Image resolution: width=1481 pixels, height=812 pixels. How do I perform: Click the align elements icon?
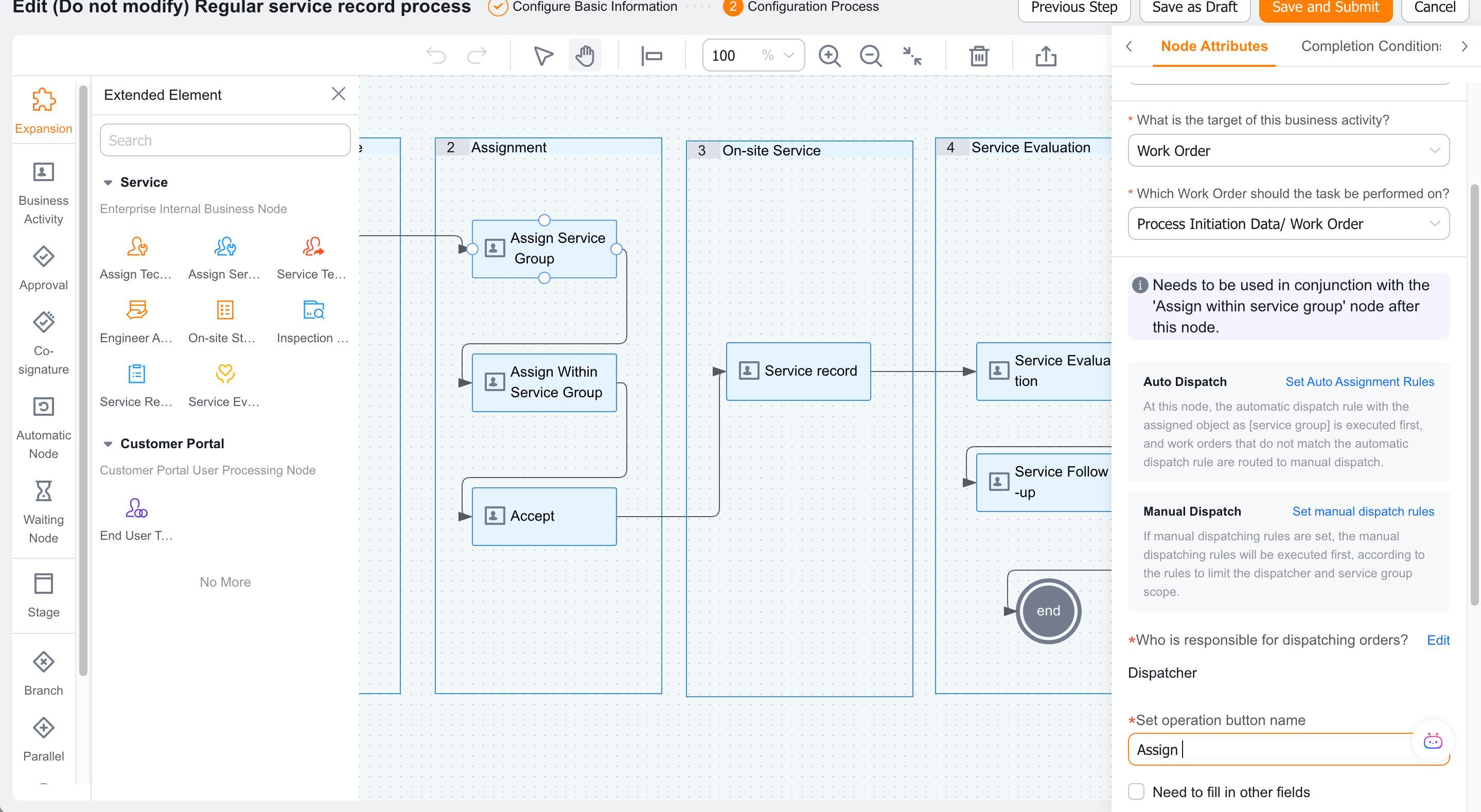tap(651, 56)
